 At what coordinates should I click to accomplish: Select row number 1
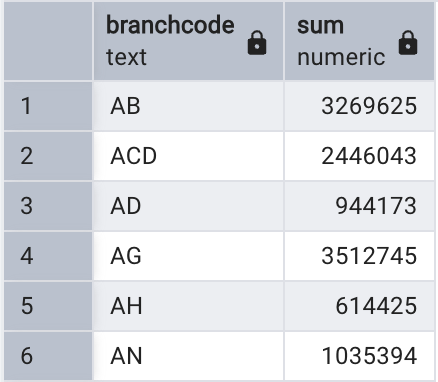pyautogui.click(x=48, y=106)
